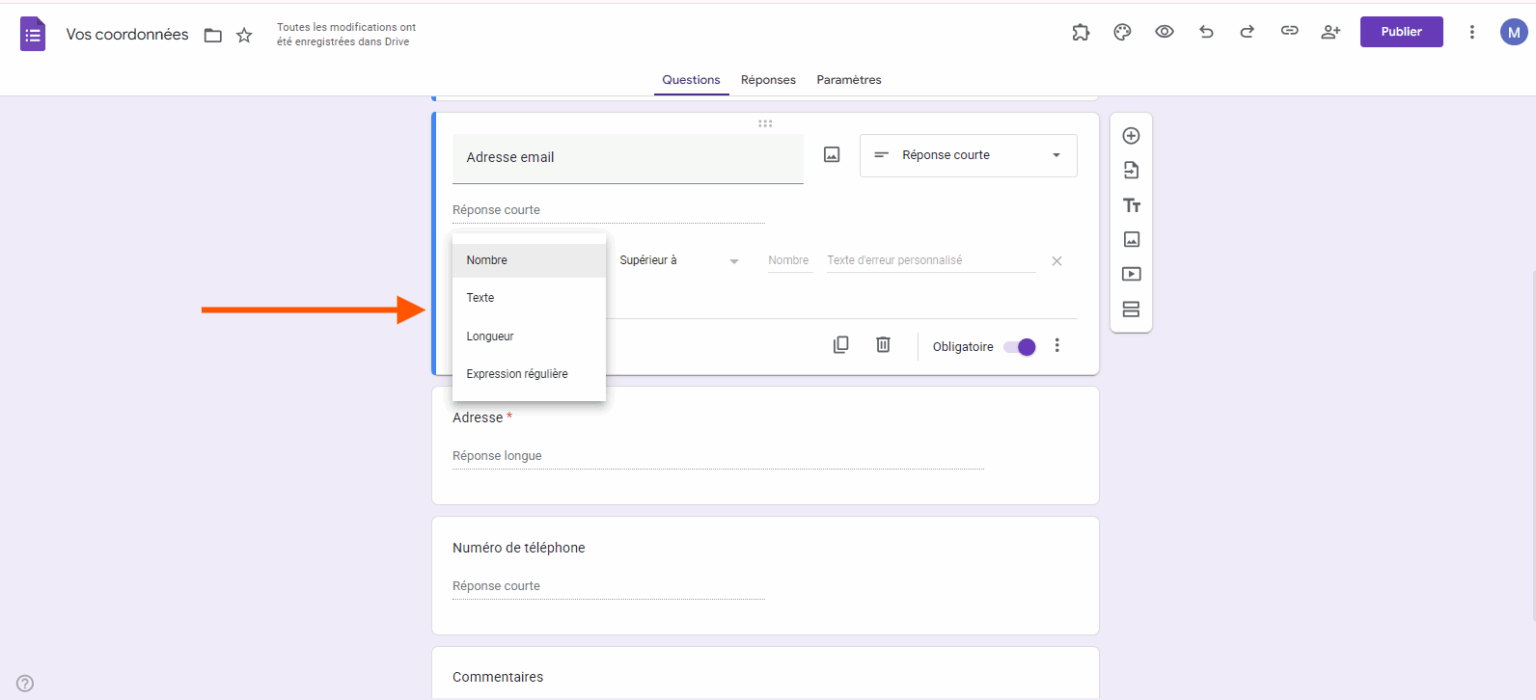
Task: Undo the last change
Action: coord(1205,31)
